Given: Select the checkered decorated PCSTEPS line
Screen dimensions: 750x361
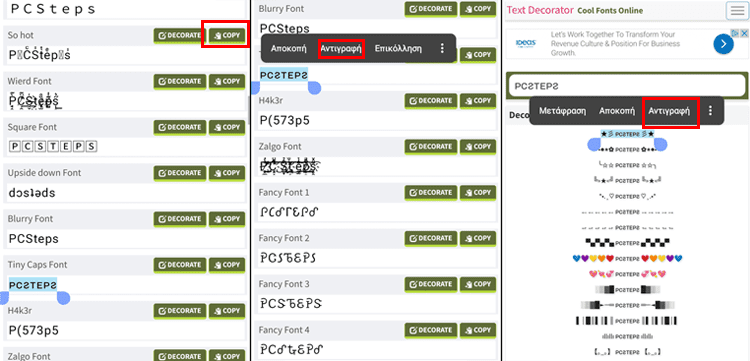Looking at the screenshot, I should [x=627, y=242].
